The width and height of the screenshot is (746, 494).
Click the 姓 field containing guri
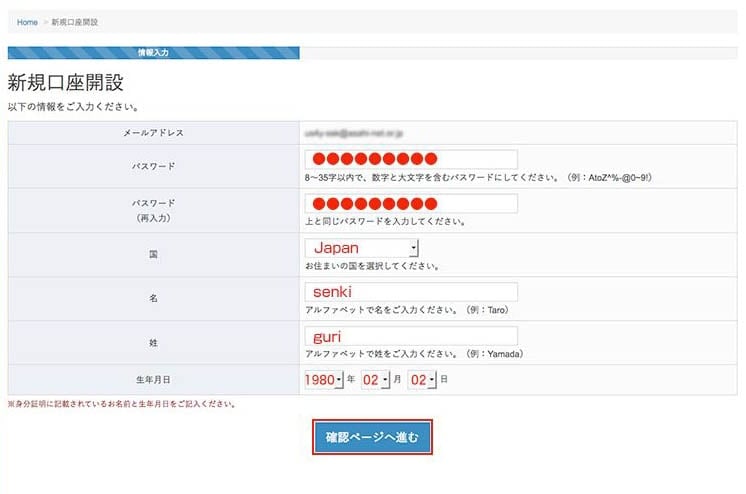click(x=411, y=337)
